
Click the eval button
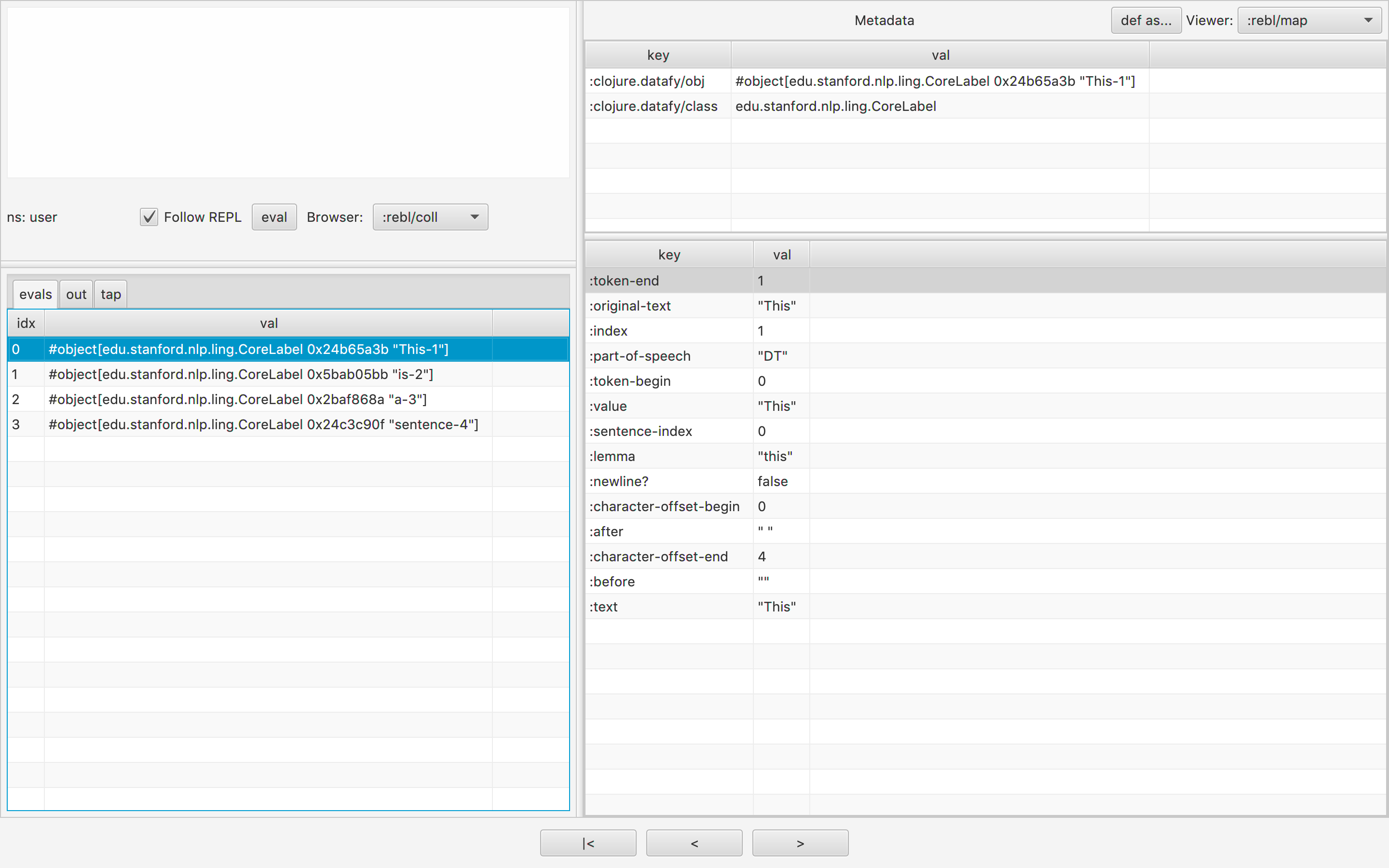(274, 217)
